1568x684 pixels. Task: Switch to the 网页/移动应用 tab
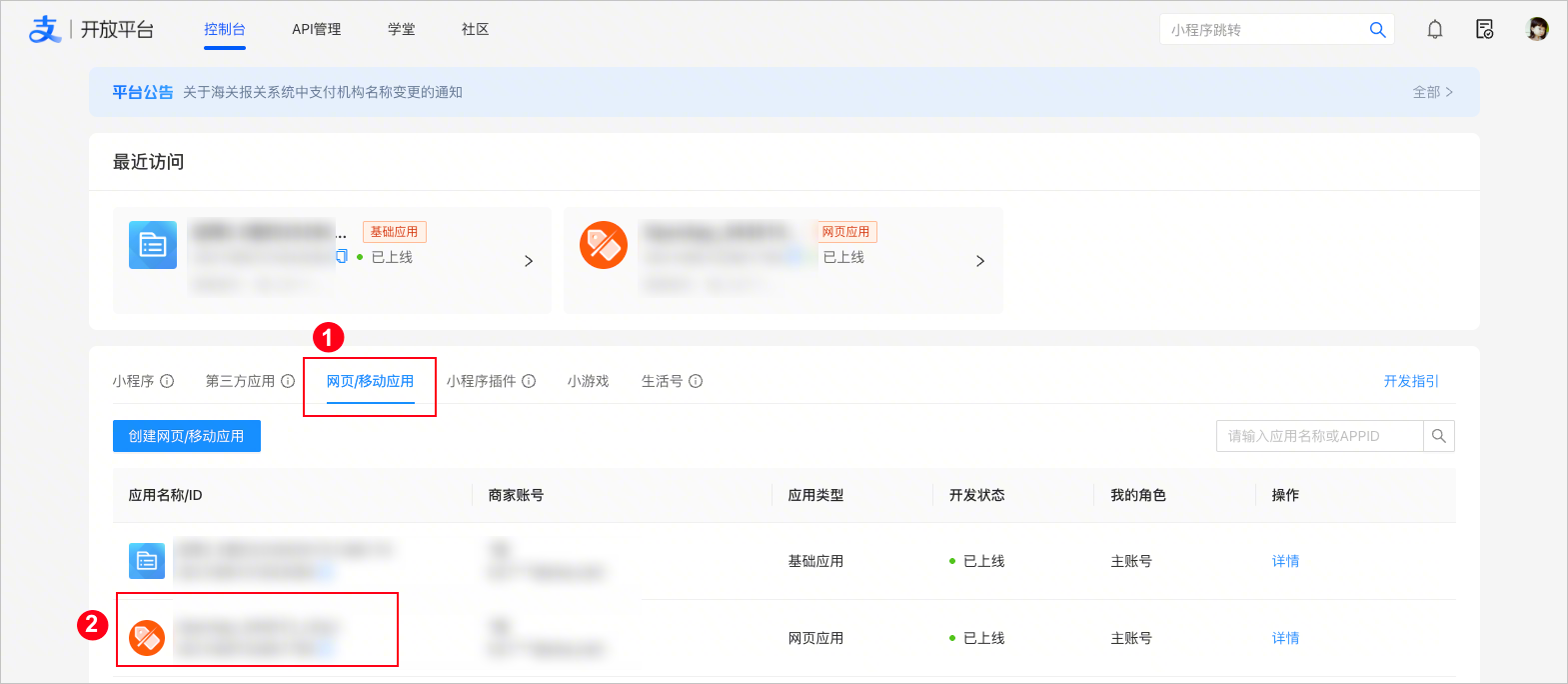[x=370, y=382]
